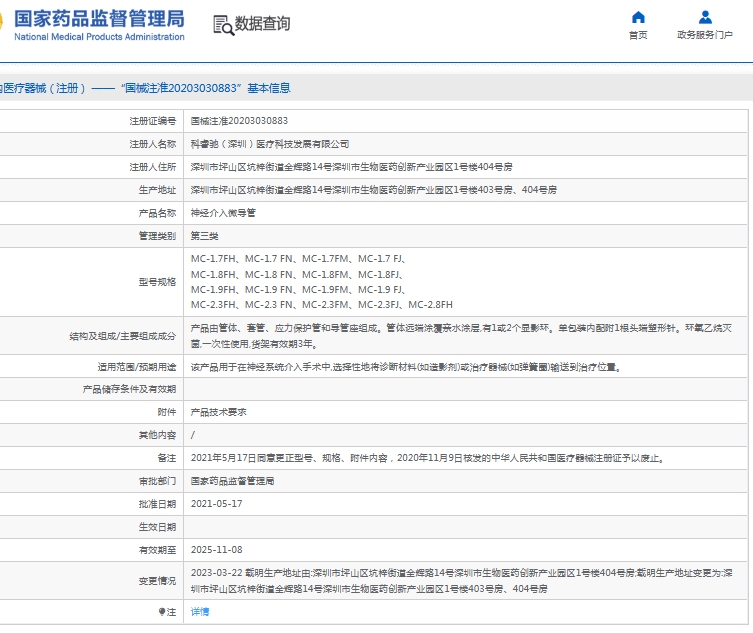This screenshot has height=633, width=753.
Task: Click model line starting MC-1.8FH
Action: 297,275
